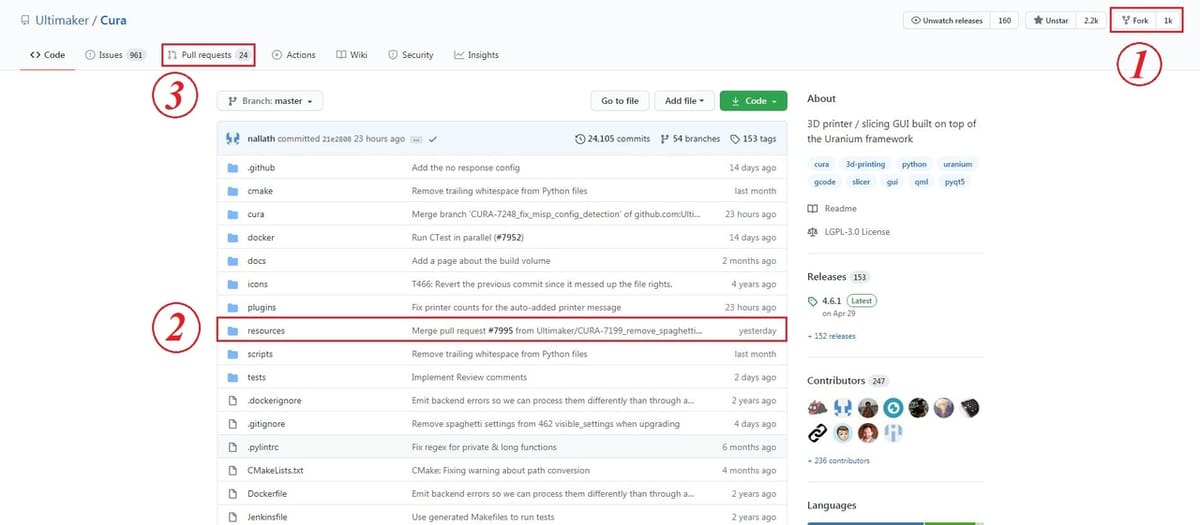Open the .github folder icon
Image resolution: width=1200 pixels, height=525 pixels.
pyautogui.click(x=232, y=168)
